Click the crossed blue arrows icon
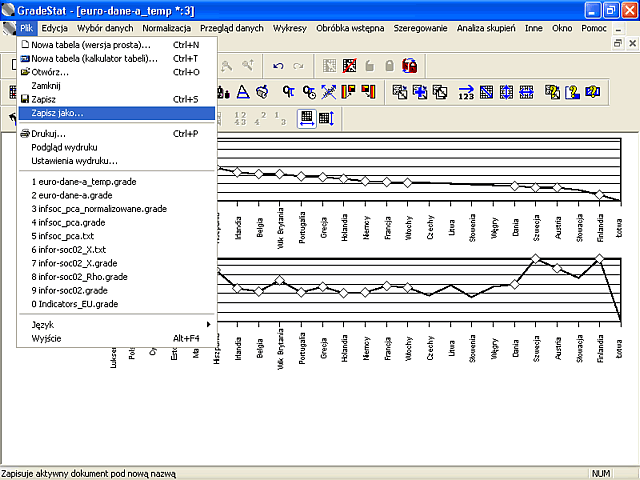Image resolution: width=640 pixels, height=480 pixels. [x=329, y=92]
